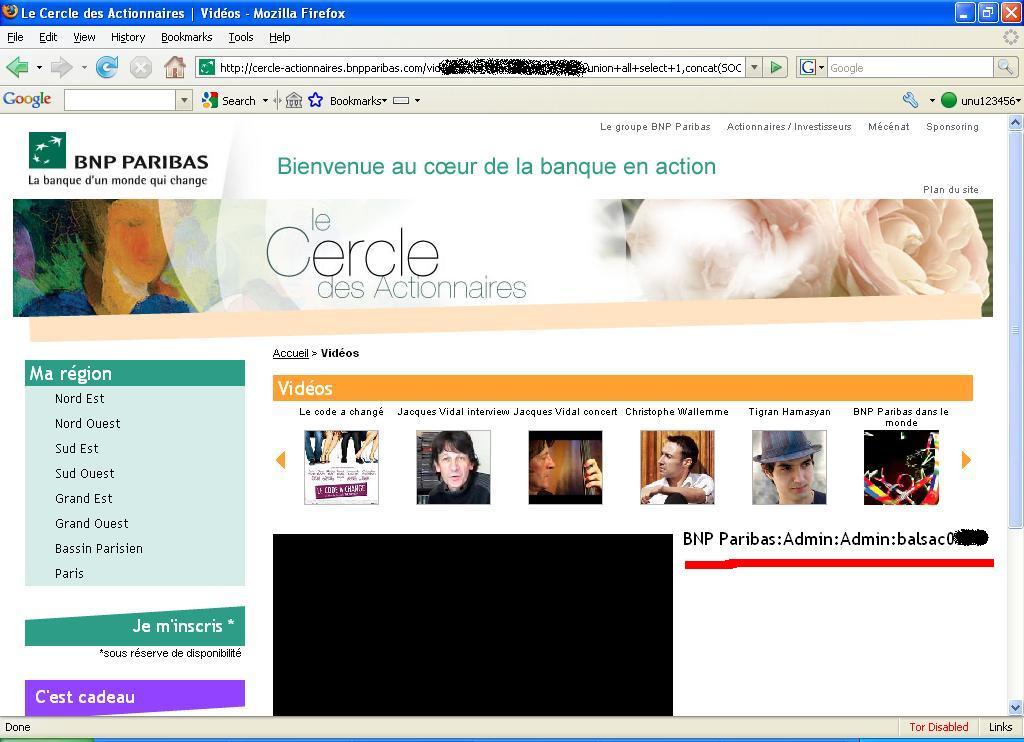Image resolution: width=1024 pixels, height=742 pixels.
Task: Click the activity throbber in the menu bar
Action: tap(1011, 37)
